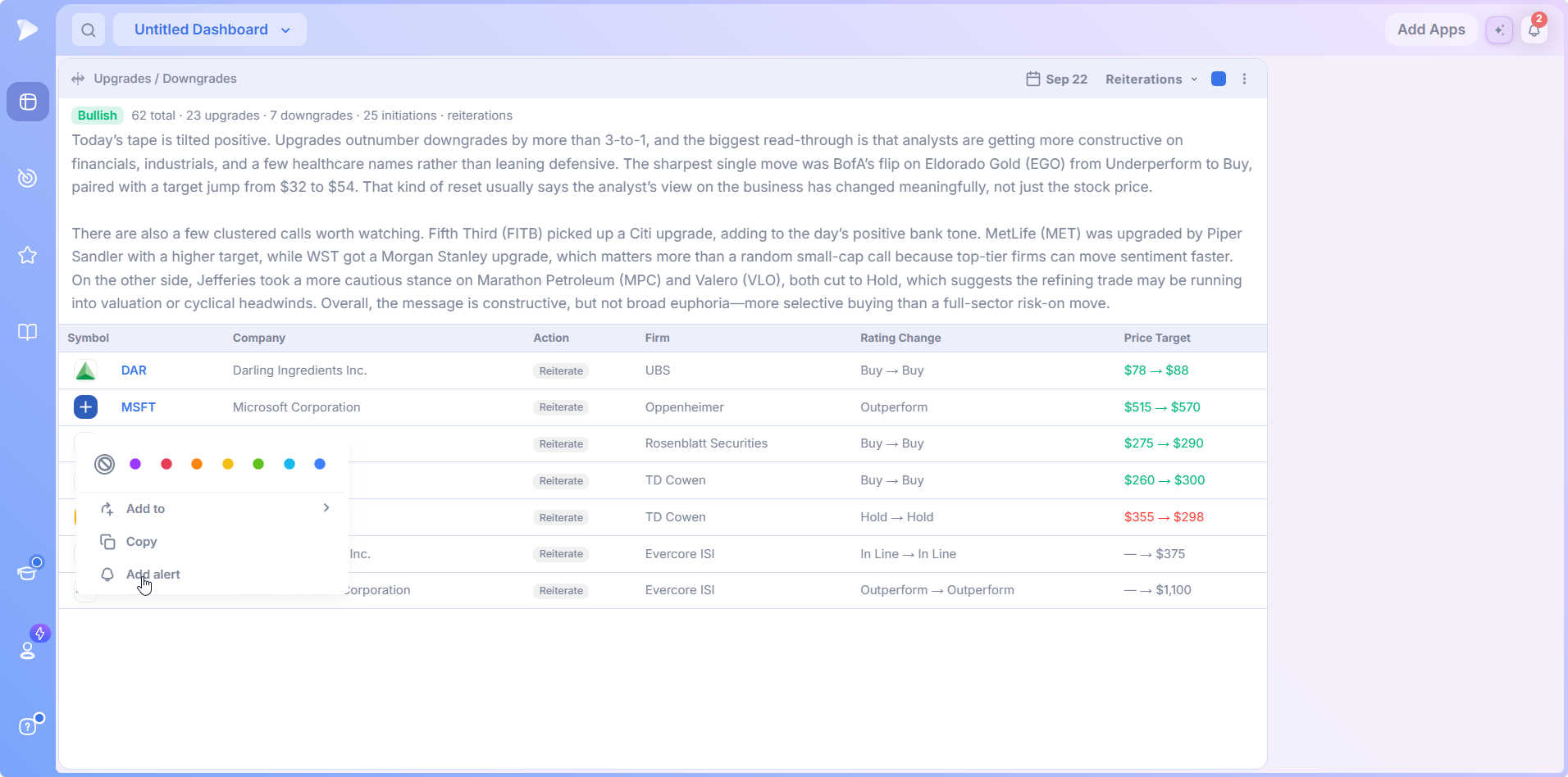This screenshot has width=1568, height=777.
Task: Open the Reiterations filter dropdown
Action: (x=1151, y=79)
